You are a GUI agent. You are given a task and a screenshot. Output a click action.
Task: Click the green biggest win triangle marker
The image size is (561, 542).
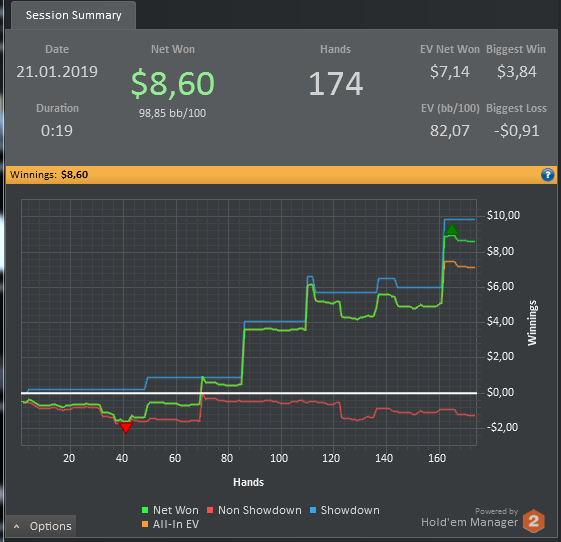[x=452, y=229]
